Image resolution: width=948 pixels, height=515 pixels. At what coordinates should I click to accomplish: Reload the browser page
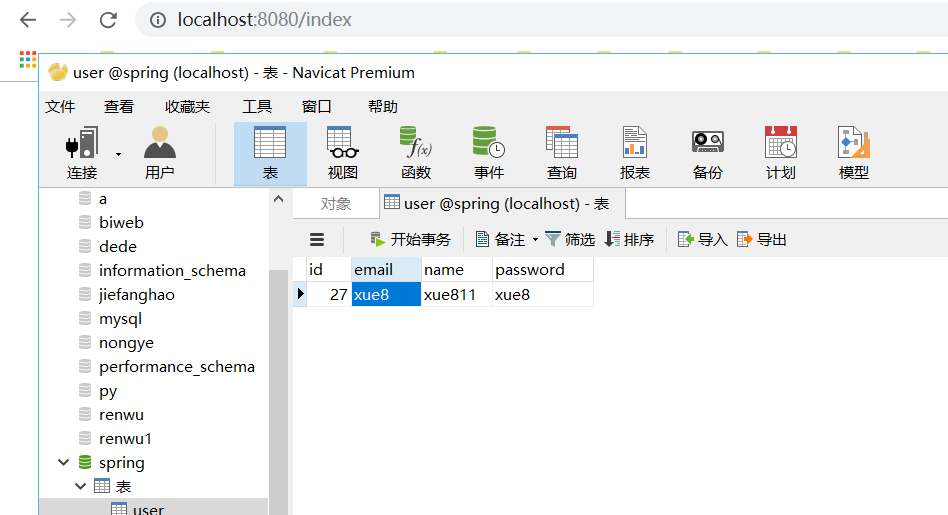[x=108, y=20]
